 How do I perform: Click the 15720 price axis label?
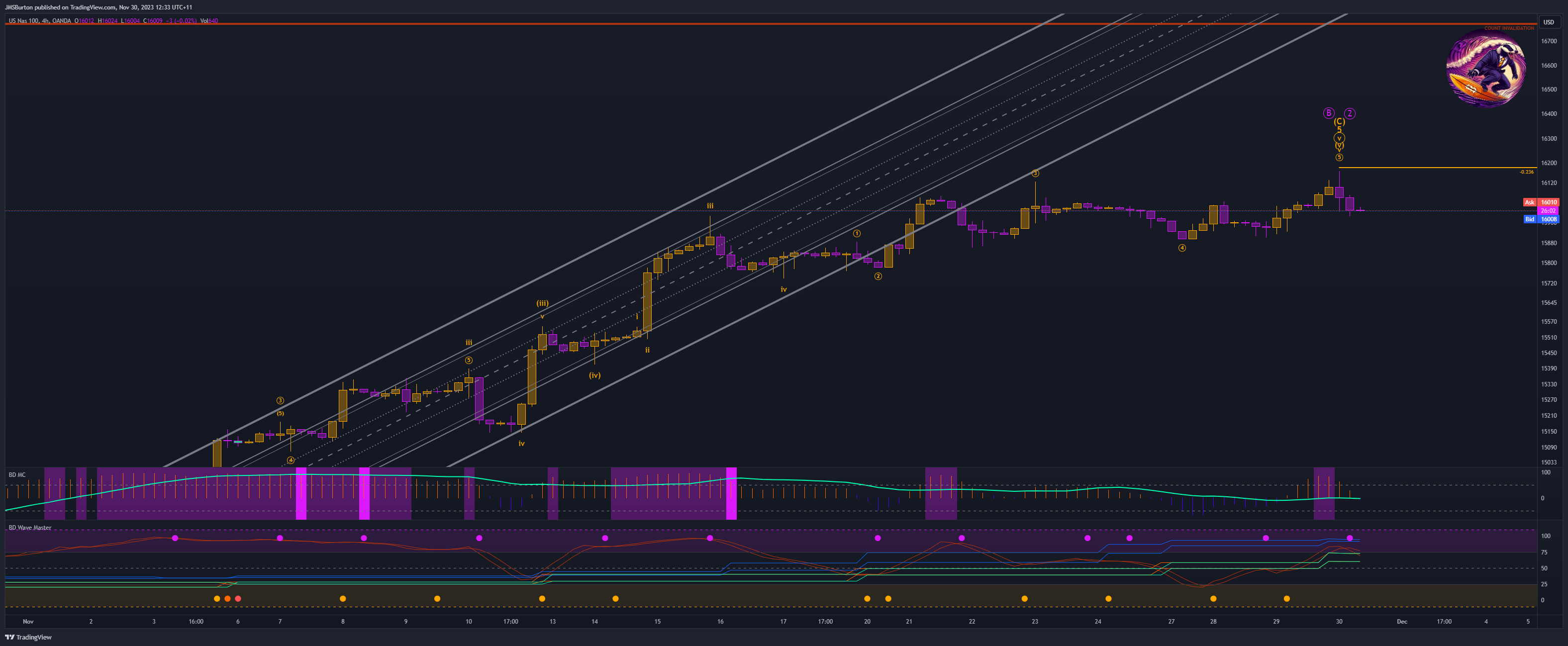click(x=1549, y=283)
